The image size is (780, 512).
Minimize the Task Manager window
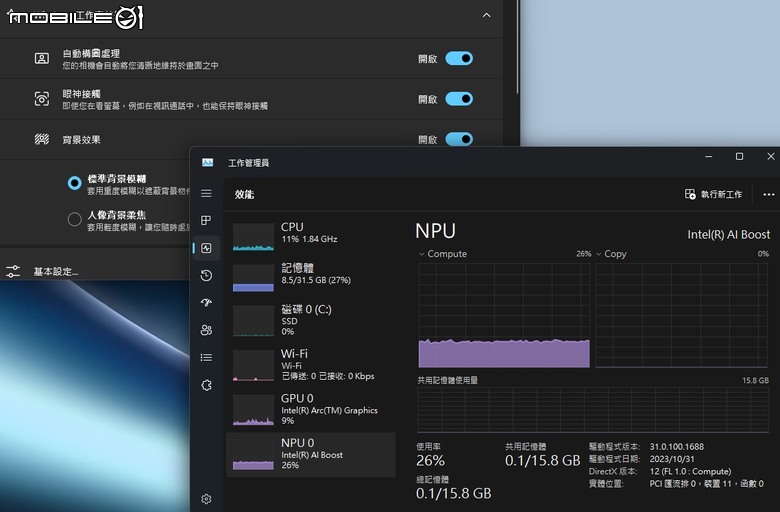click(x=709, y=156)
